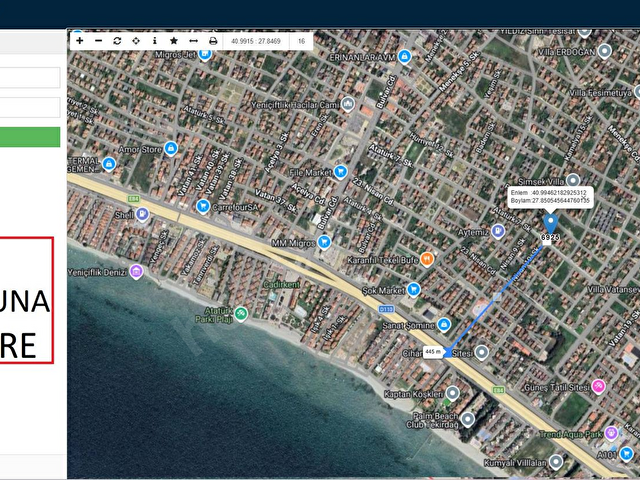Select the Atatürk Parkı Plajı green marker
640x480 pixels.
pyautogui.click(x=241, y=314)
